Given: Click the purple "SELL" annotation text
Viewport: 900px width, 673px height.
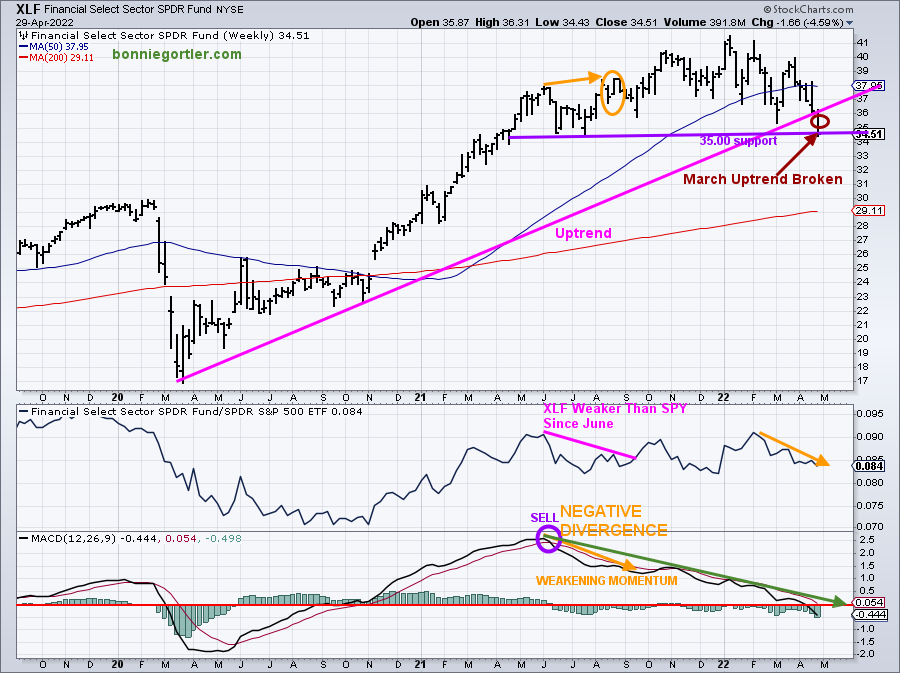Looking at the screenshot, I should point(544,518).
